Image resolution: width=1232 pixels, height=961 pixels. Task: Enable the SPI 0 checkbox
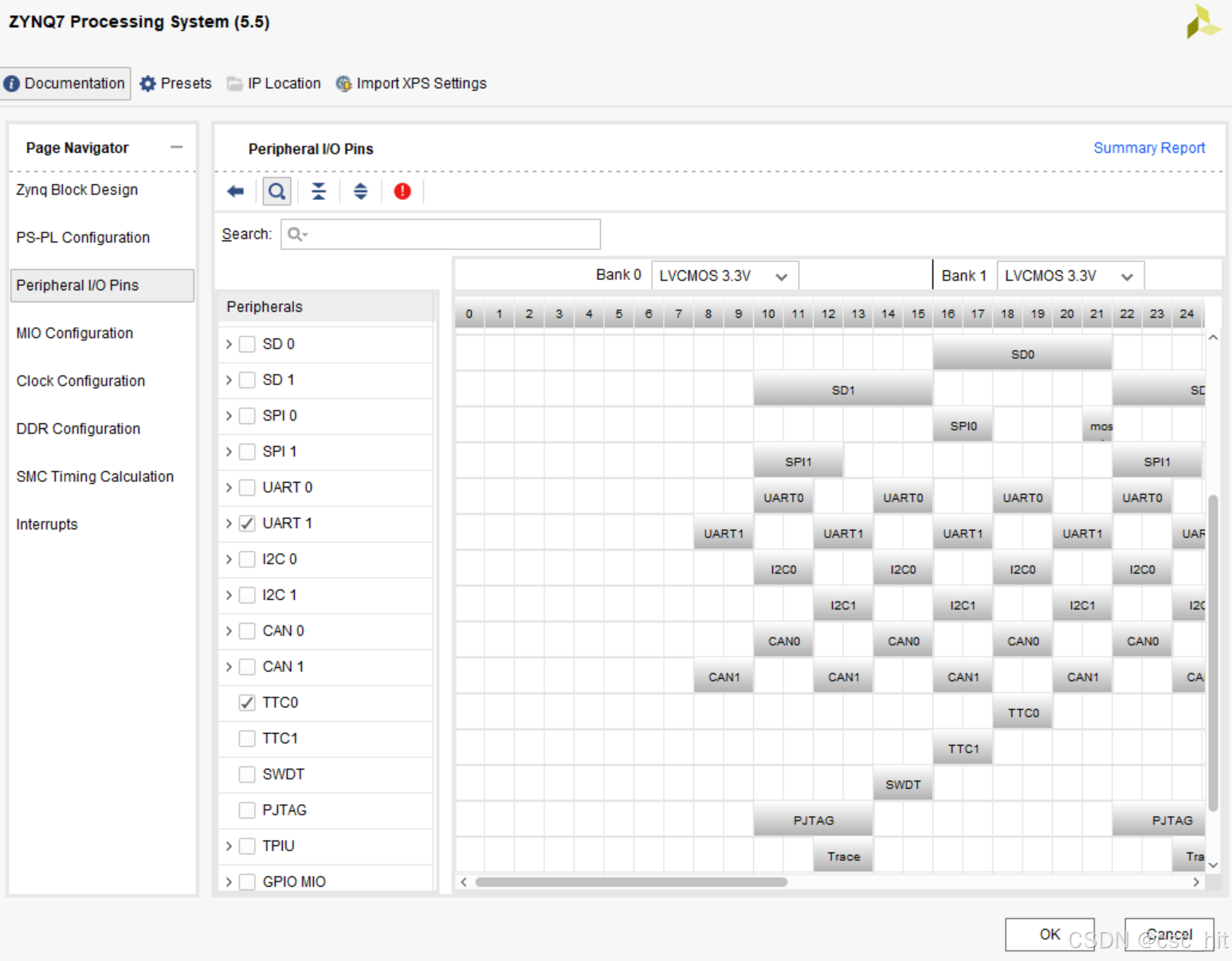tap(247, 416)
